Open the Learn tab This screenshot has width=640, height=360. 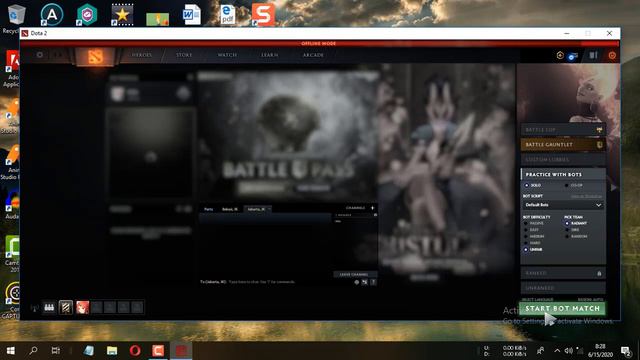point(269,55)
